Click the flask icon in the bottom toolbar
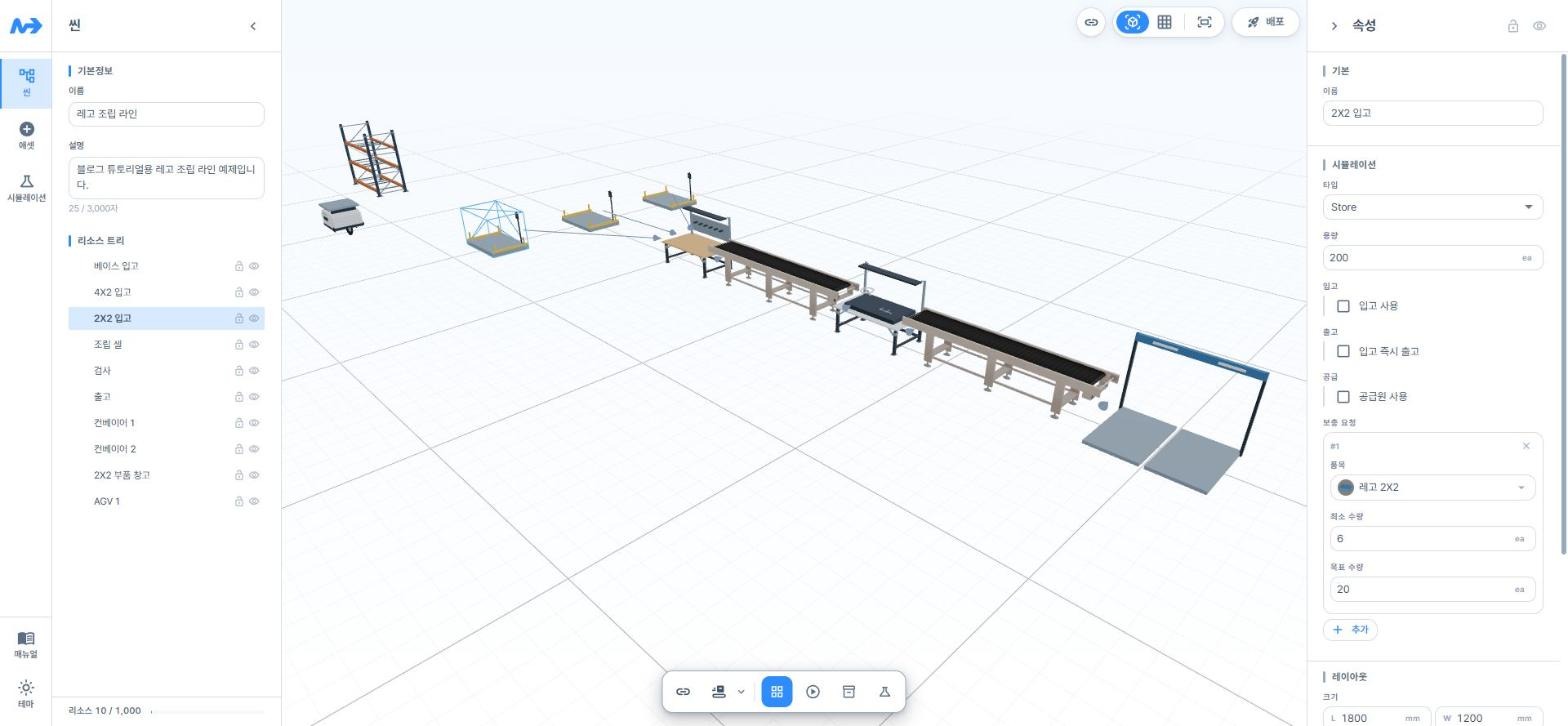The image size is (1568, 726). coord(885,692)
